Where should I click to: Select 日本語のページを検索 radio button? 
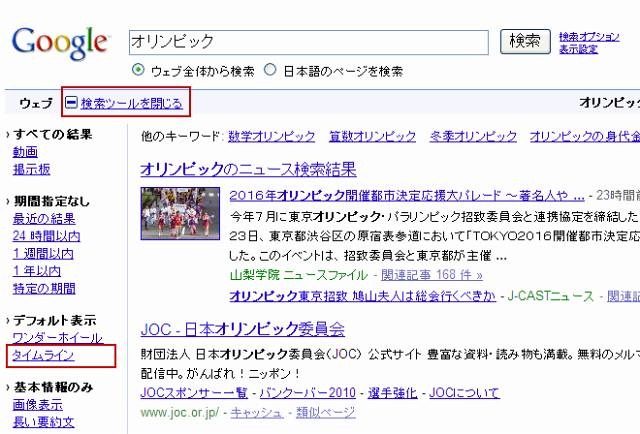(270, 70)
